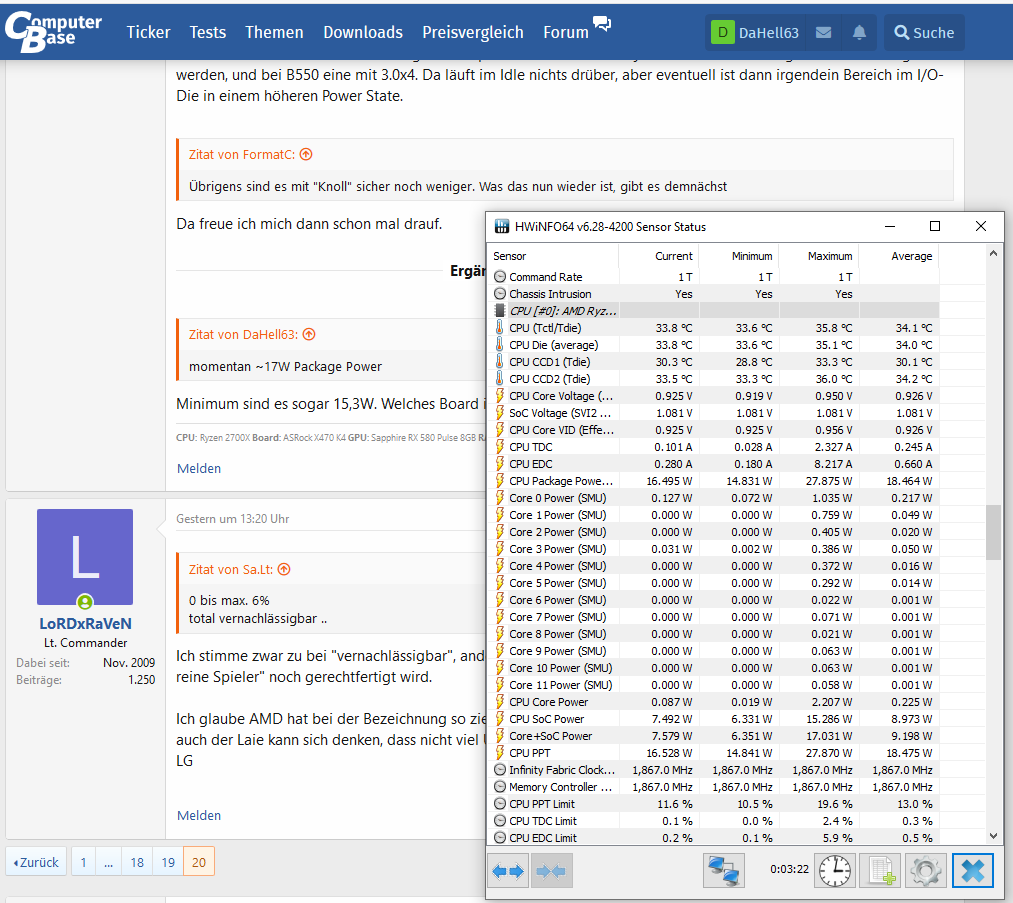Jump to DaHell63's quoted post arrow
The image size is (1013, 903).
309,335
